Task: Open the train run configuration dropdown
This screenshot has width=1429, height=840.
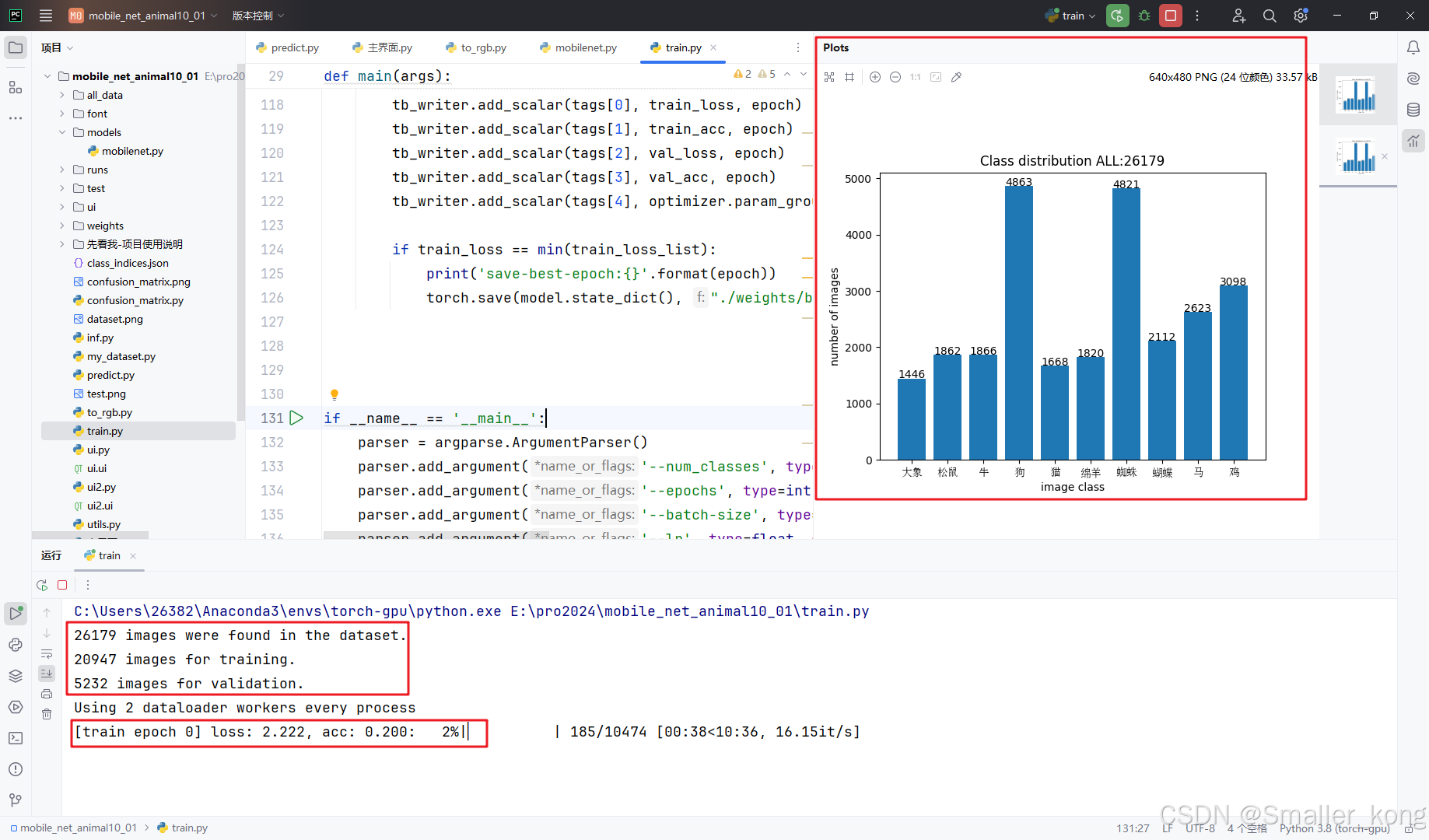Action: pyautogui.click(x=1071, y=16)
